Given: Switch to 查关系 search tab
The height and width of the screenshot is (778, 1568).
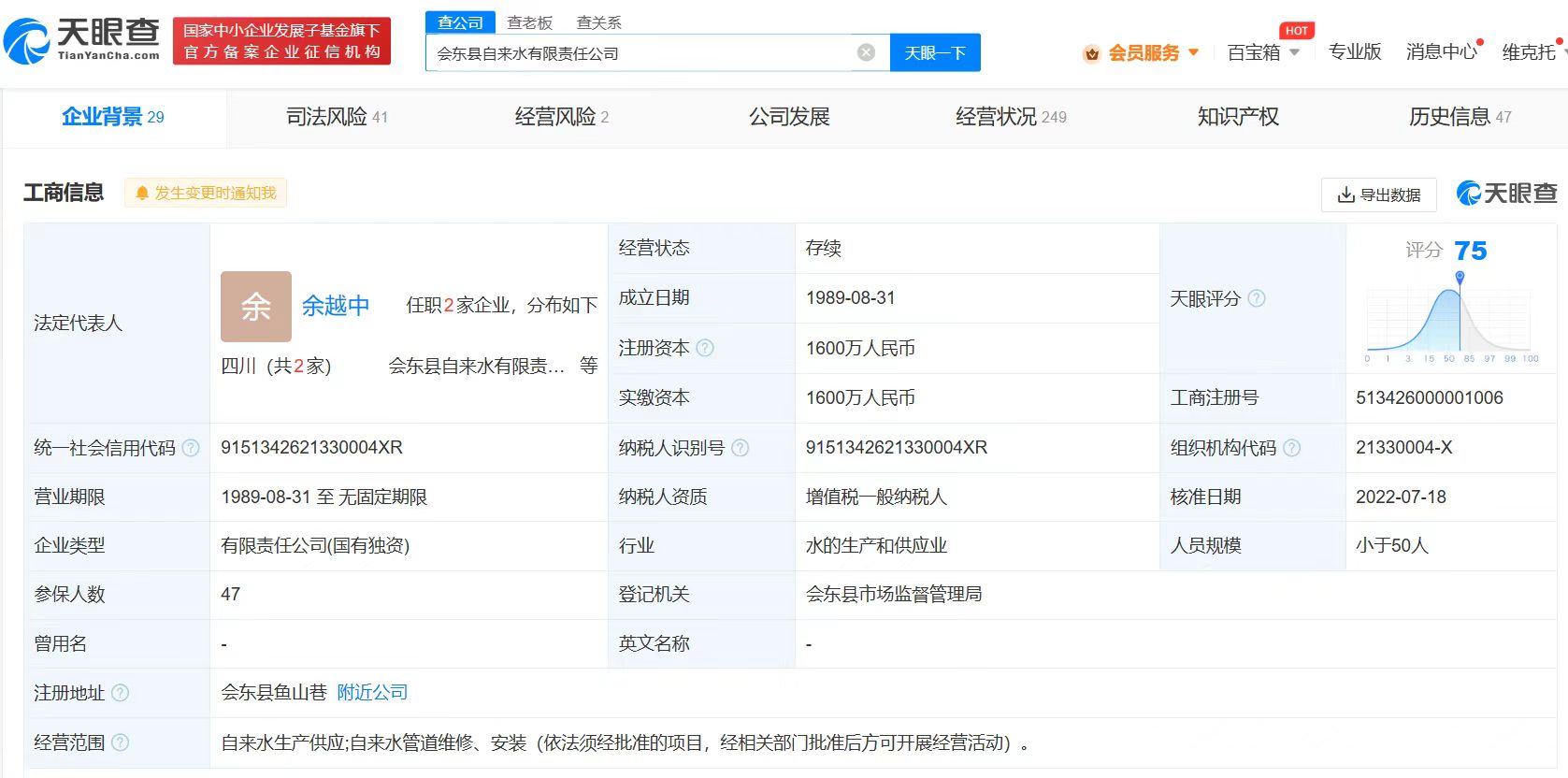Looking at the screenshot, I should tap(598, 22).
